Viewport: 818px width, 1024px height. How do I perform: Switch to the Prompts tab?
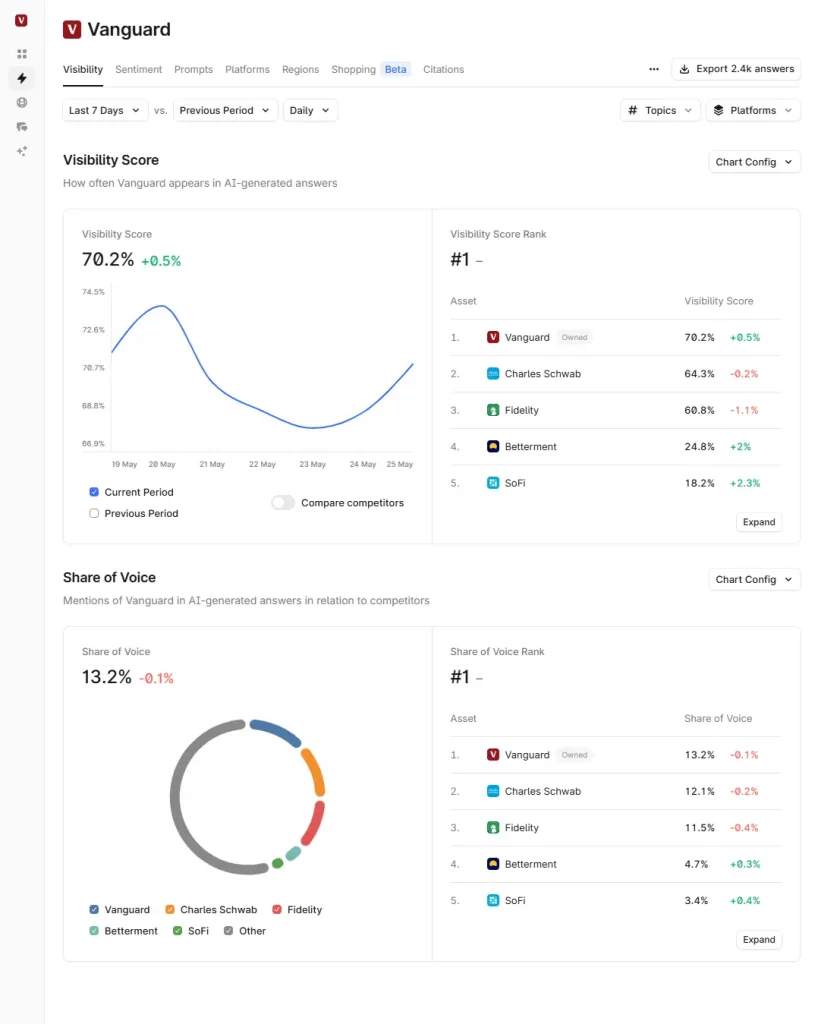point(193,69)
